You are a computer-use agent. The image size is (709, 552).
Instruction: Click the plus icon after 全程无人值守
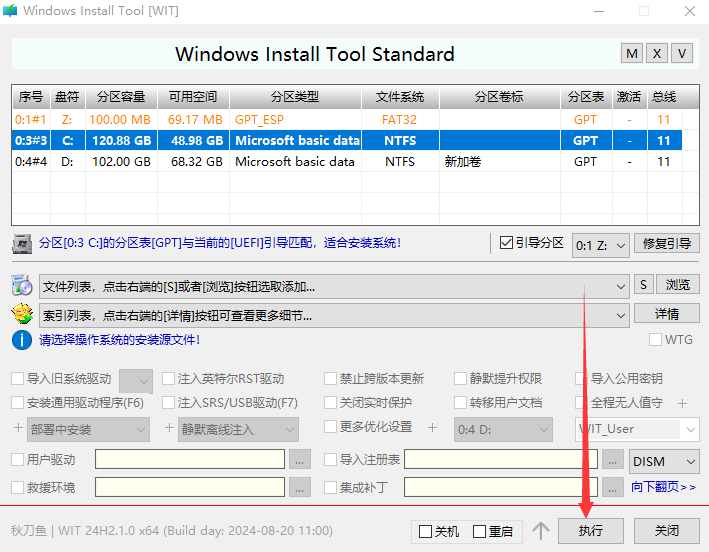click(682, 403)
